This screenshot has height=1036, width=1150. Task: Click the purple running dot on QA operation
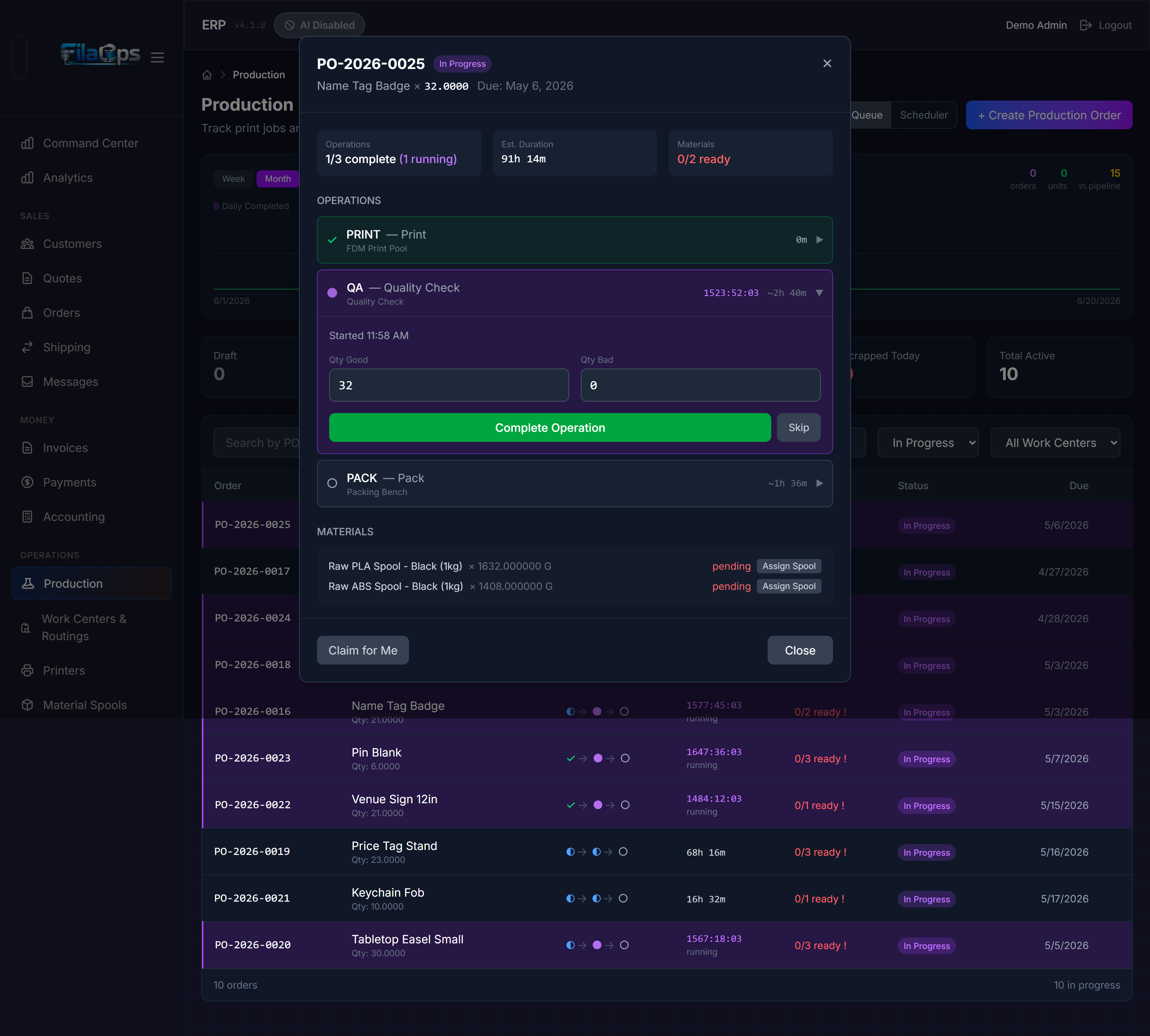click(332, 293)
